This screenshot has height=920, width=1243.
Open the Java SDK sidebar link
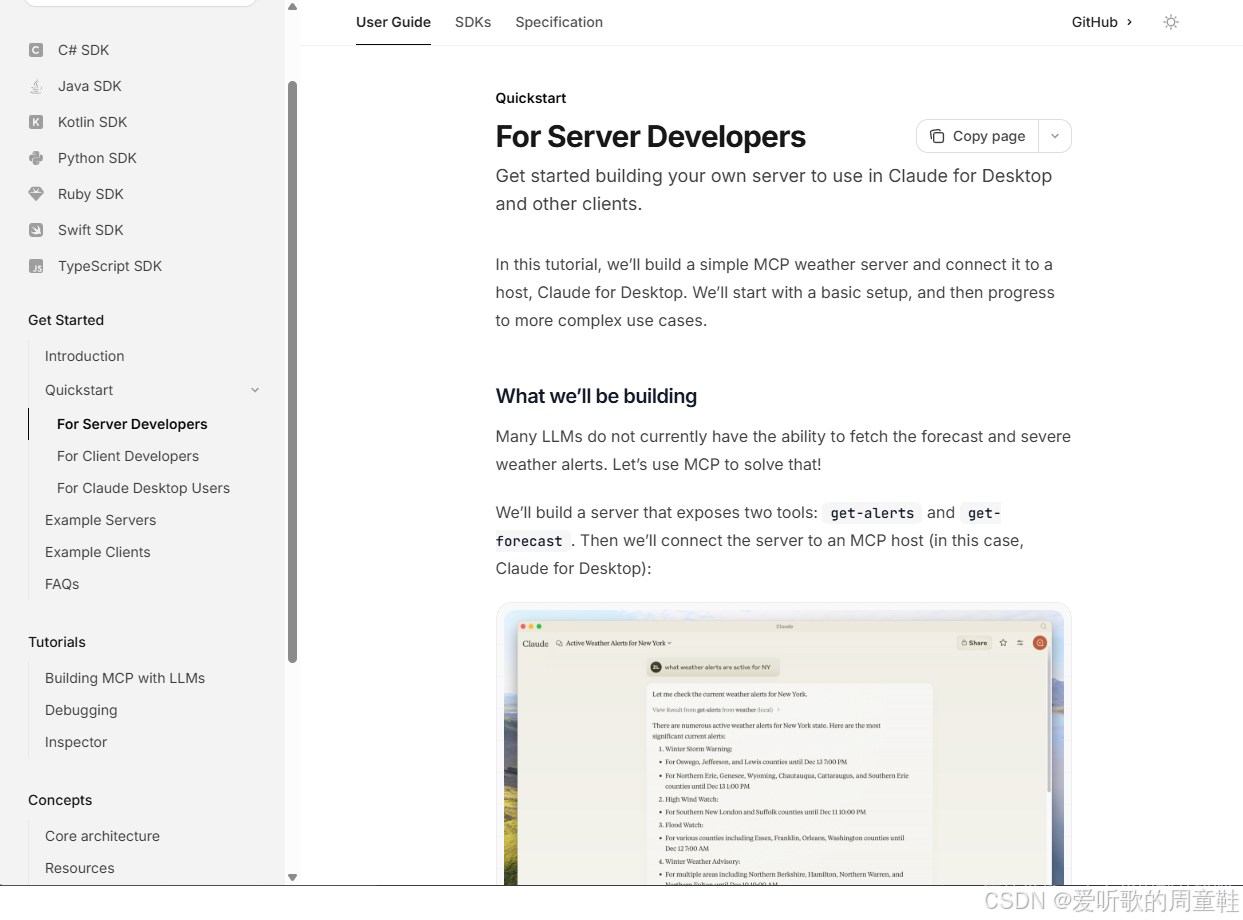click(x=90, y=86)
